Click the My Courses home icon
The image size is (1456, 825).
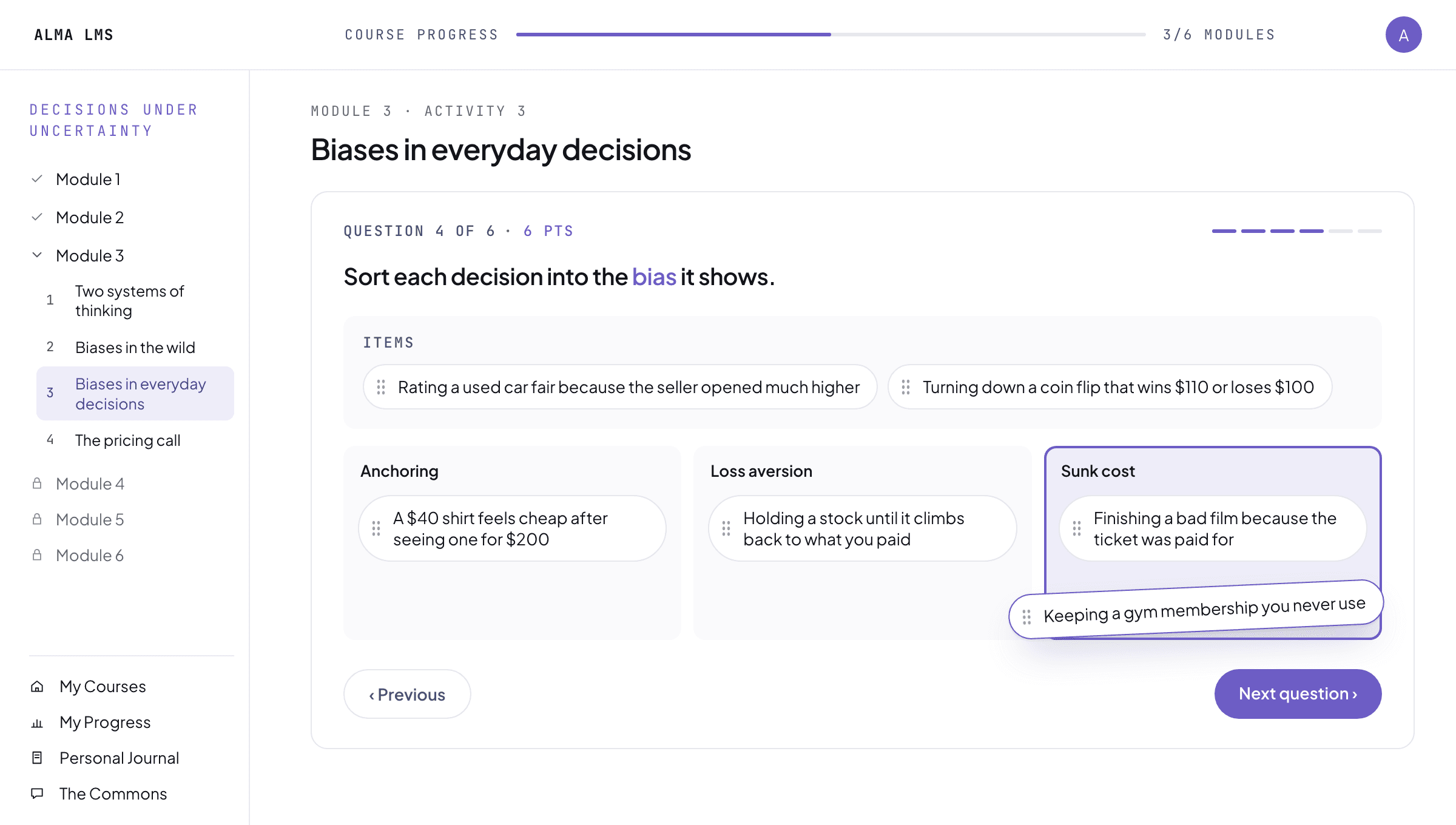37,687
